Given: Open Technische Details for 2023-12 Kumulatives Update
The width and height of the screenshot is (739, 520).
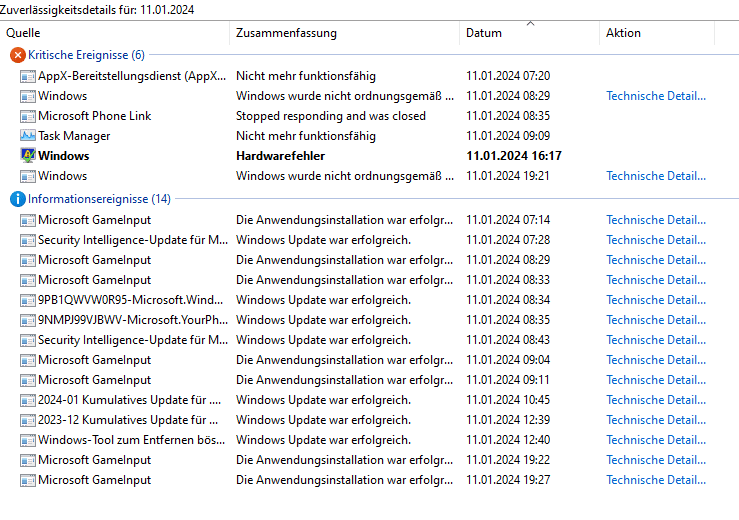Looking at the screenshot, I should click(x=656, y=420).
